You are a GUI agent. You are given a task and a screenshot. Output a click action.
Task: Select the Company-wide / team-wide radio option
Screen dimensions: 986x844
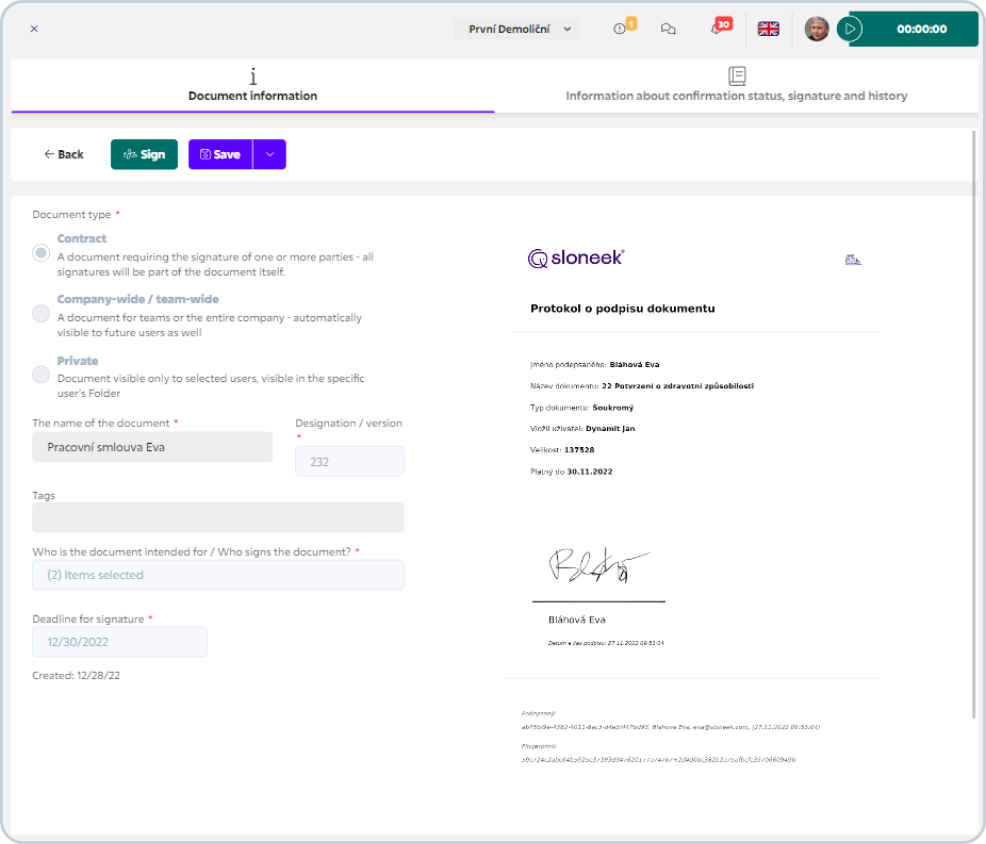(x=41, y=314)
